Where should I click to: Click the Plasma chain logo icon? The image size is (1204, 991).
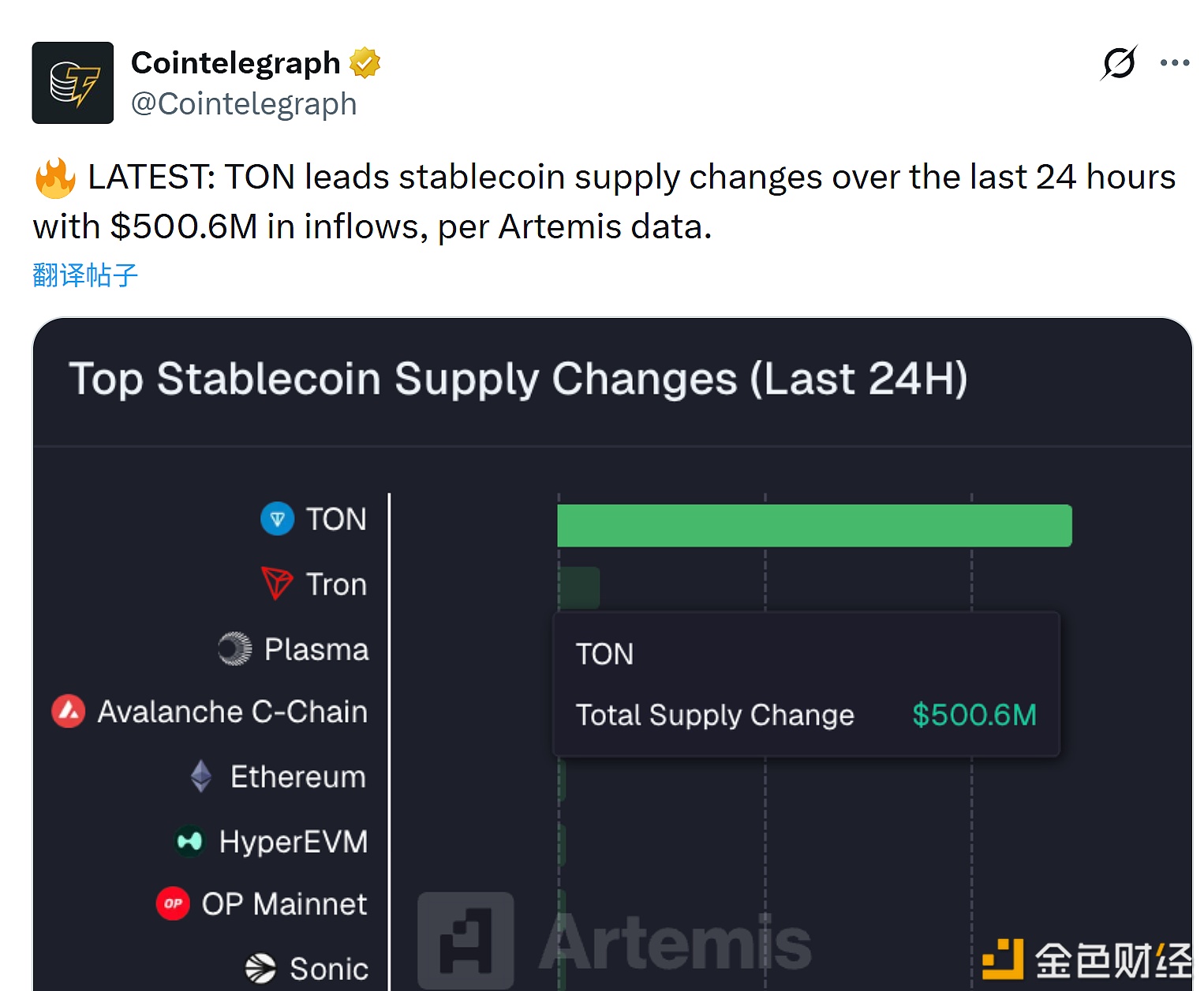[x=235, y=649]
